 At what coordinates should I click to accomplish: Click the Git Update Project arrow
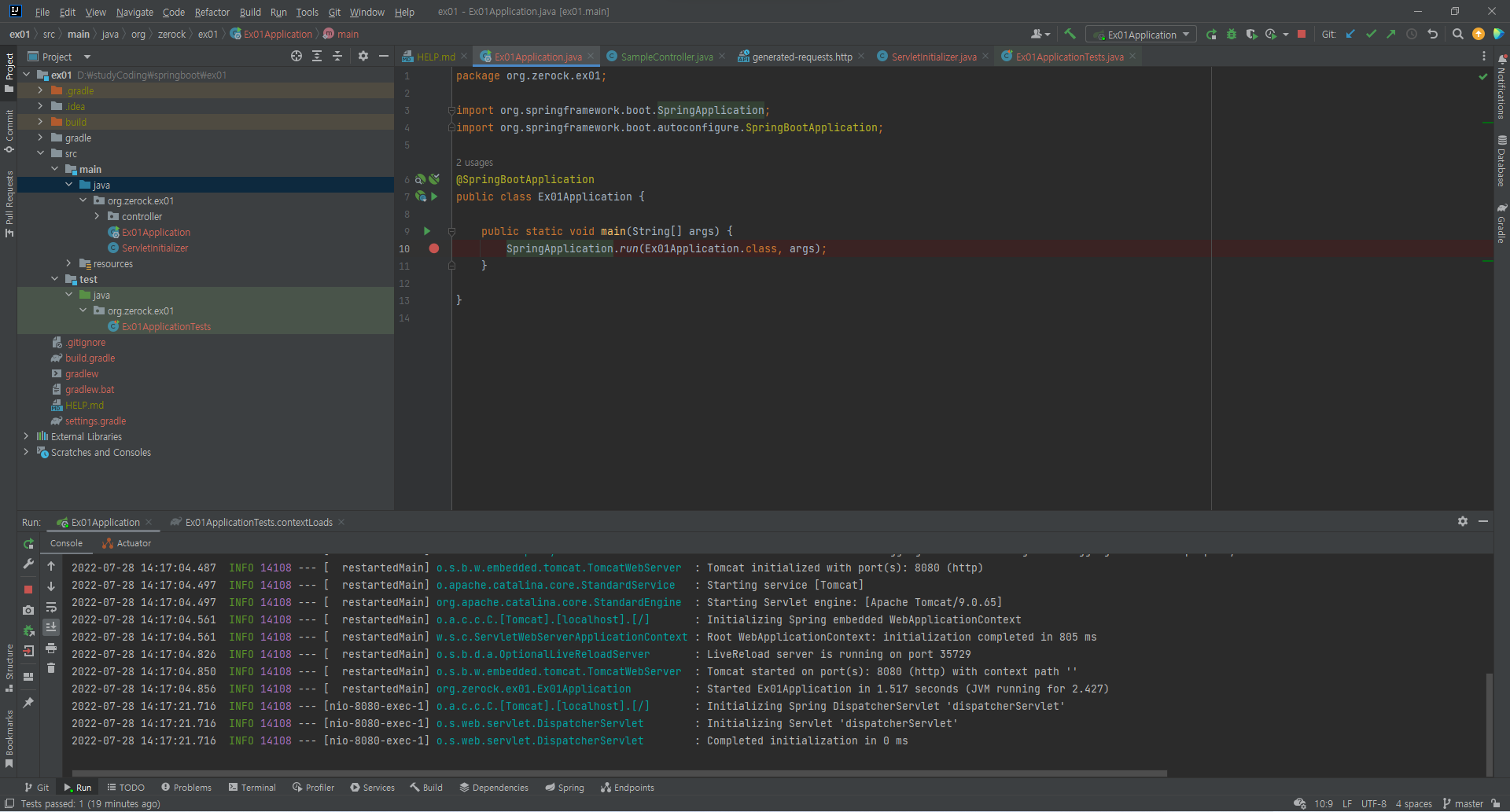pyautogui.click(x=1350, y=34)
